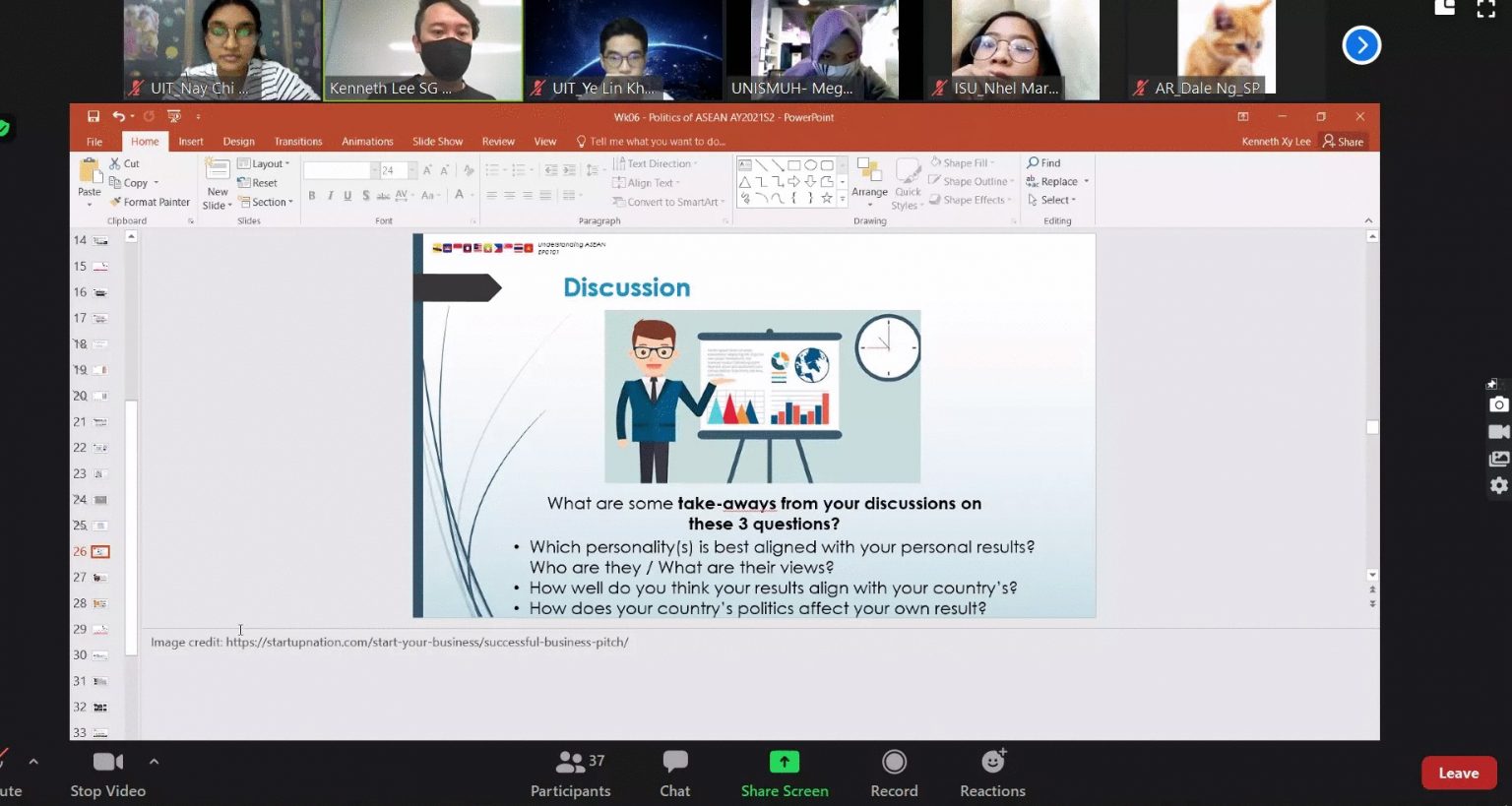This screenshot has height=806, width=1512.
Task: Click the Find tool in Editing group
Action: pyautogui.click(x=1043, y=163)
